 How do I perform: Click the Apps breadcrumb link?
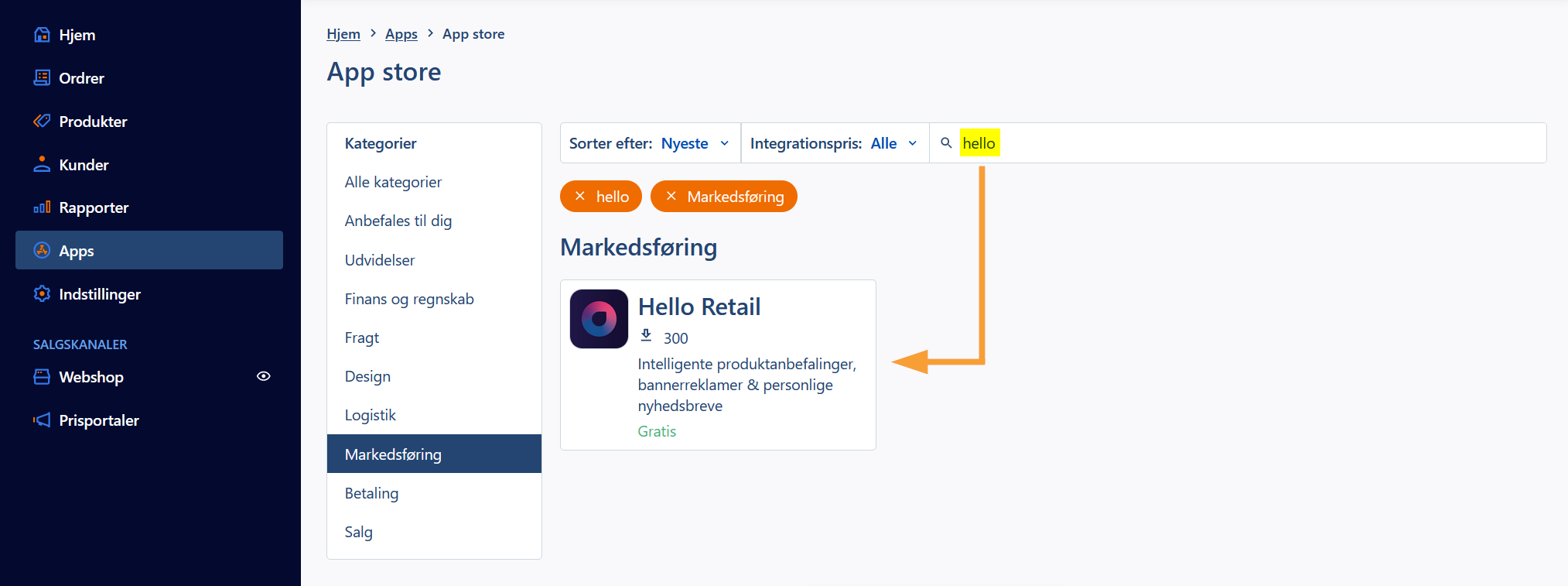point(401,34)
